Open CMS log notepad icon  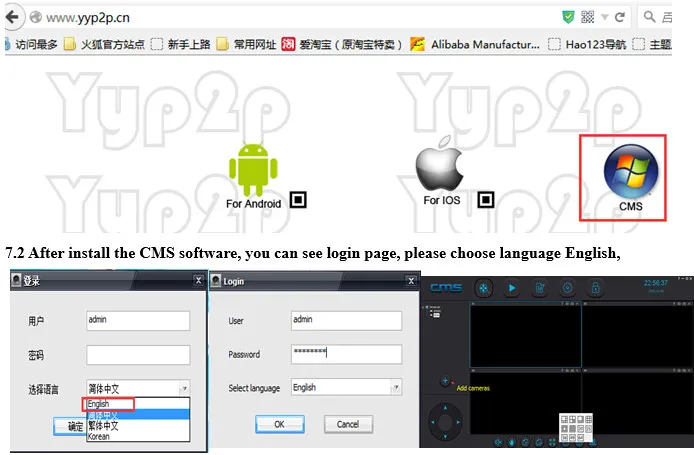pyautogui.click(x=540, y=288)
